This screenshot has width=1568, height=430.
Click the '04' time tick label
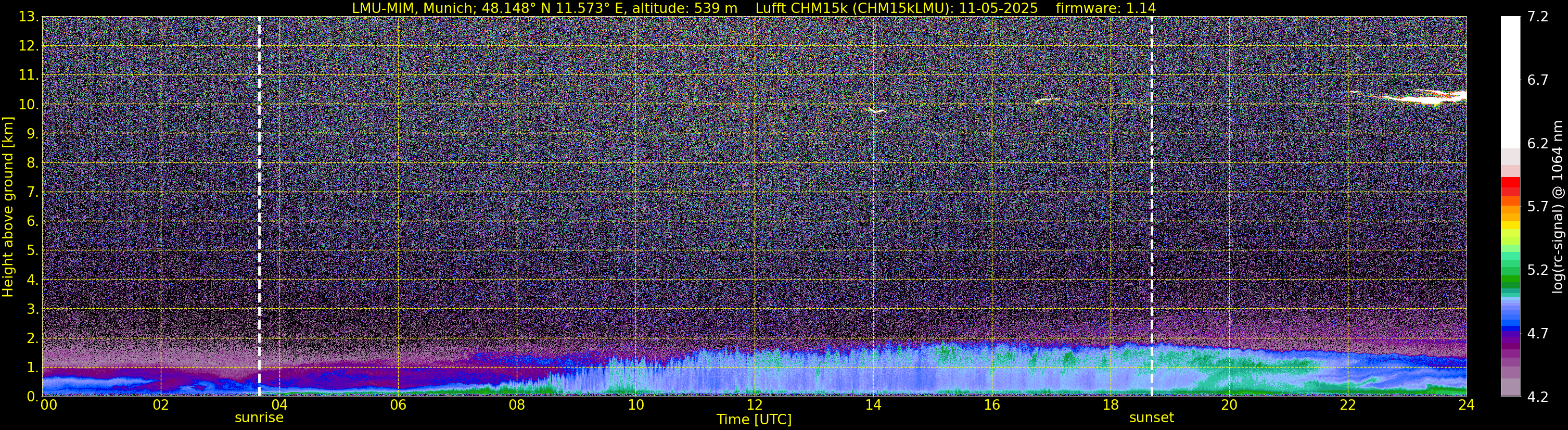(x=279, y=405)
